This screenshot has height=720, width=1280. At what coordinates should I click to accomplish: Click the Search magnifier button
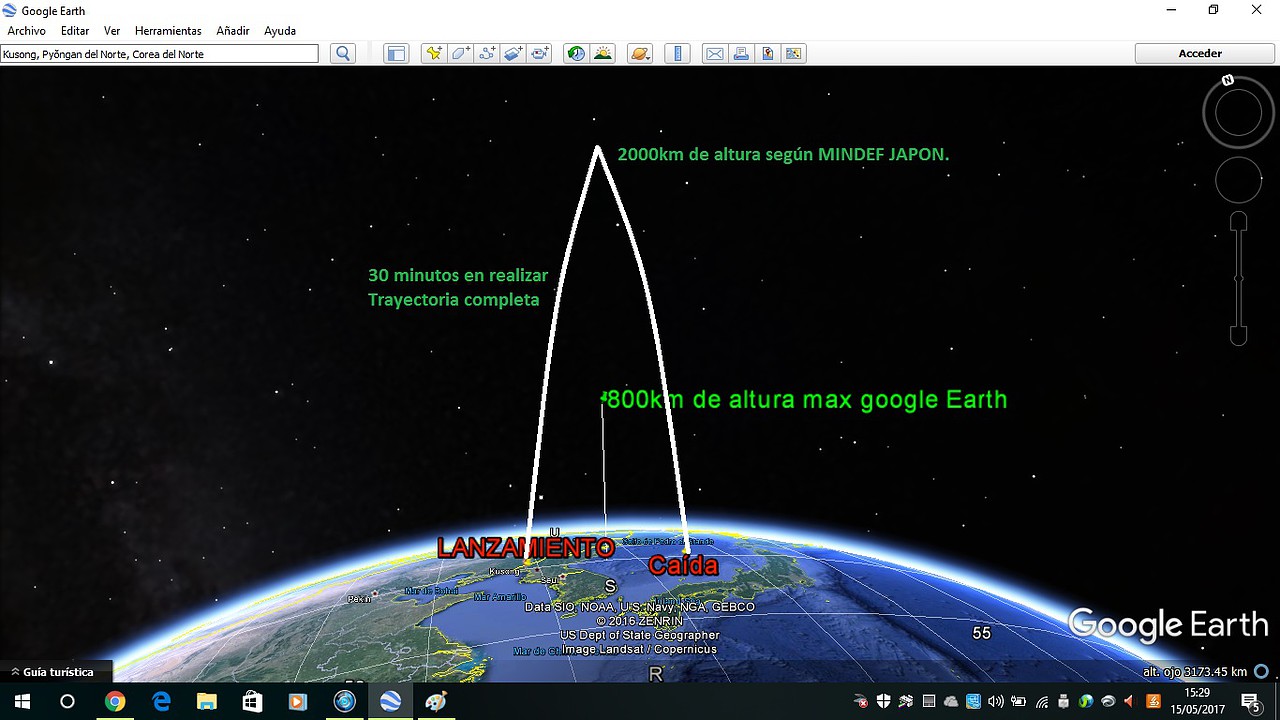343,54
